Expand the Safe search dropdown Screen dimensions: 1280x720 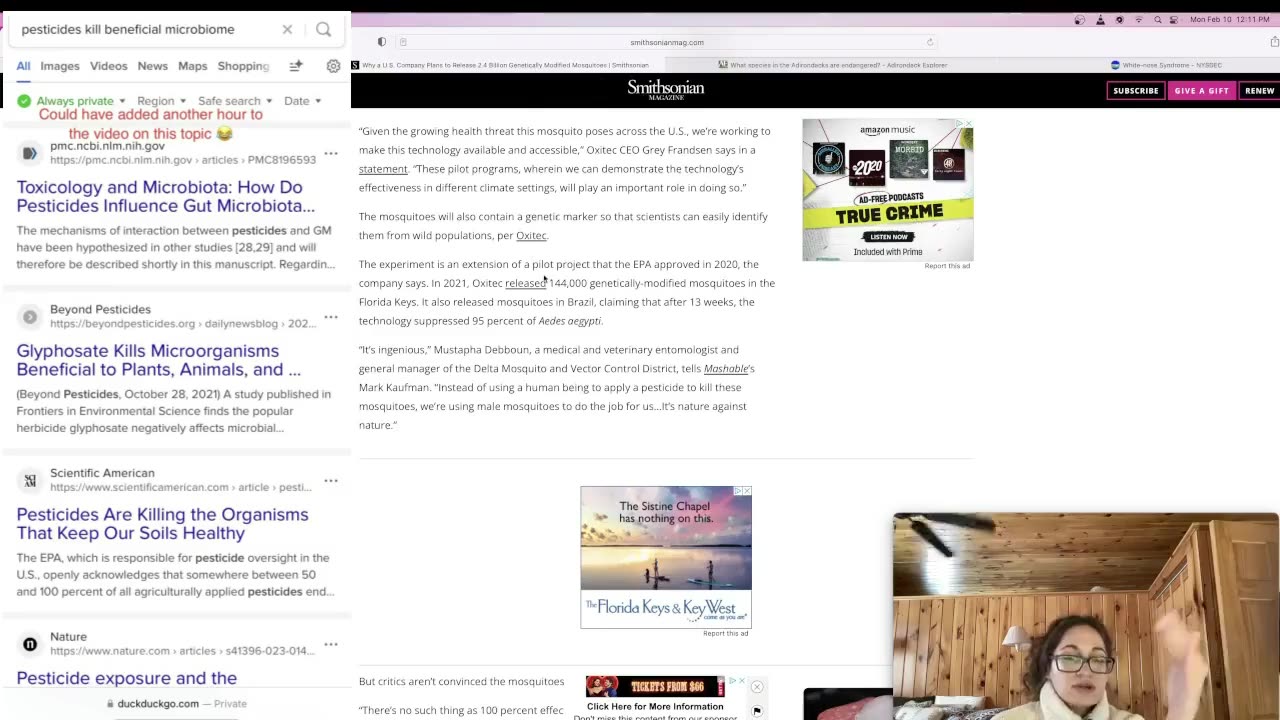tap(235, 101)
